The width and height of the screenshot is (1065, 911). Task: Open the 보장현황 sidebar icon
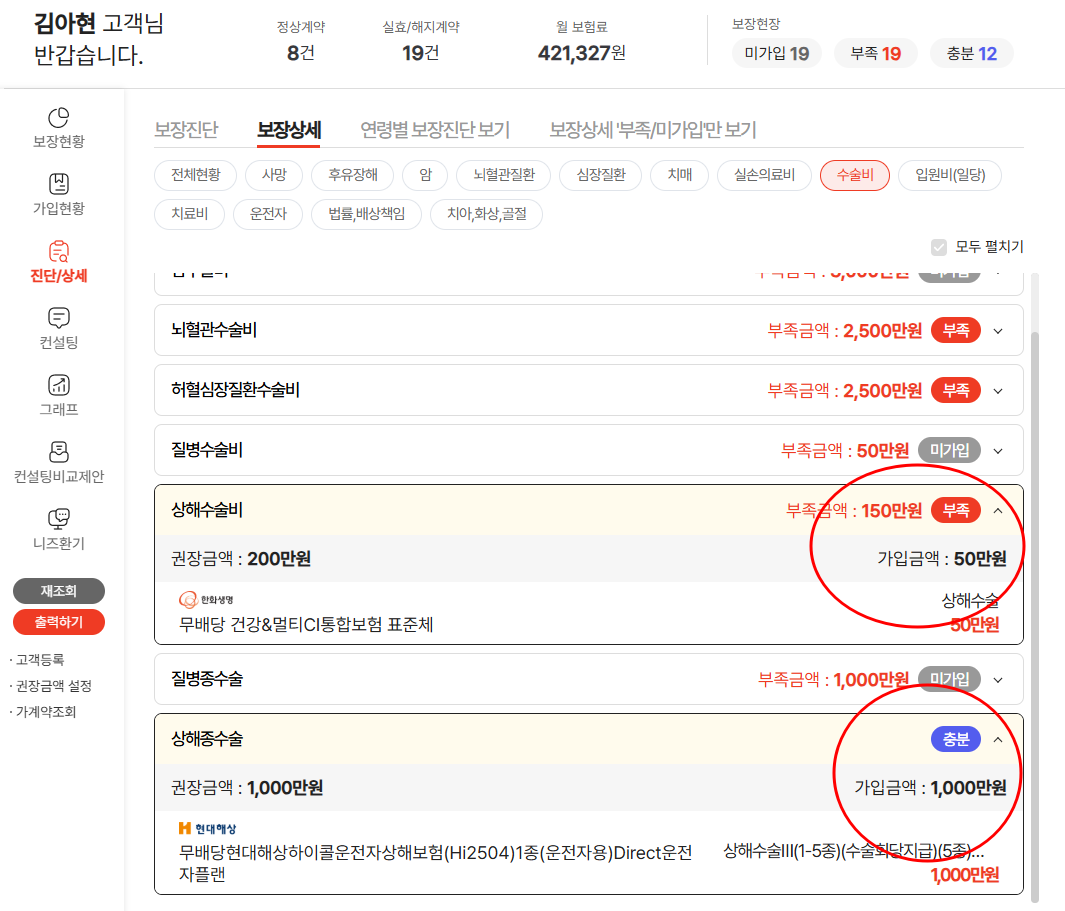tap(58, 118)
